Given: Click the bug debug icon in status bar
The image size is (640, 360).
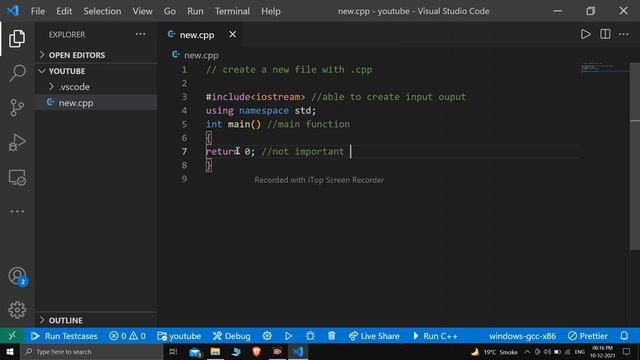Looking at the screenshot, I should point(310,336).
